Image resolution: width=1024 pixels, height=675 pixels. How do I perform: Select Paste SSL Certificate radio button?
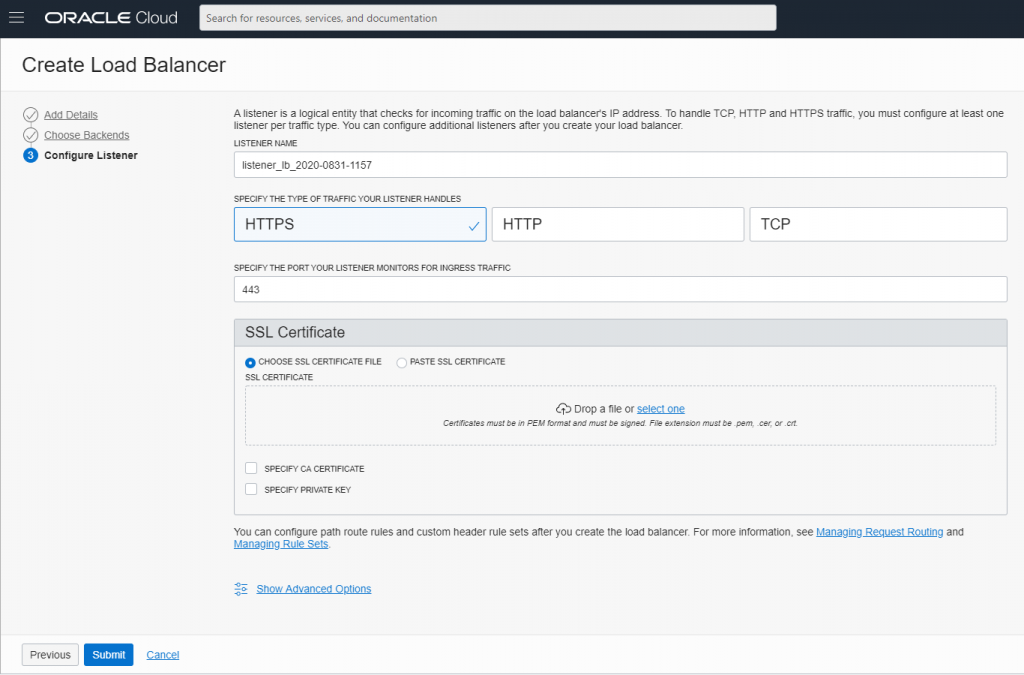point(402,362)
